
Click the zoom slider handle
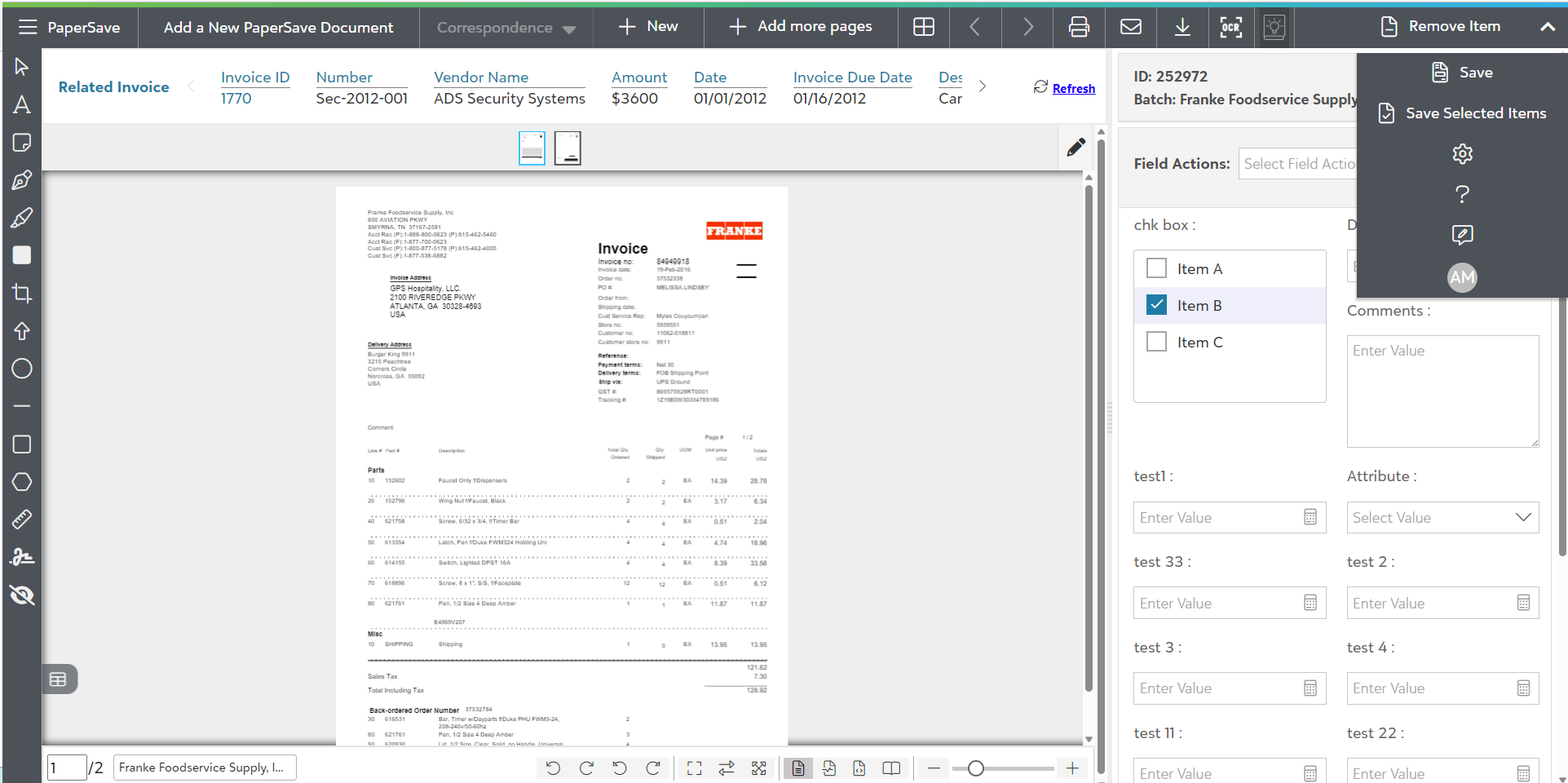coord(975,768)
